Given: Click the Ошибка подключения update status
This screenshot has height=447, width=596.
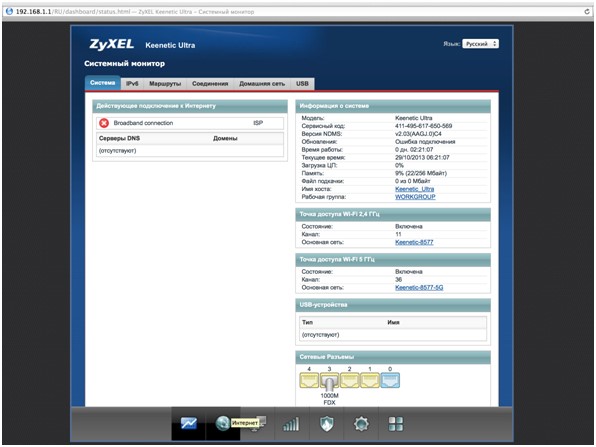Looking at the screenshot, I should pyautogui.click(x=425, y=142).
